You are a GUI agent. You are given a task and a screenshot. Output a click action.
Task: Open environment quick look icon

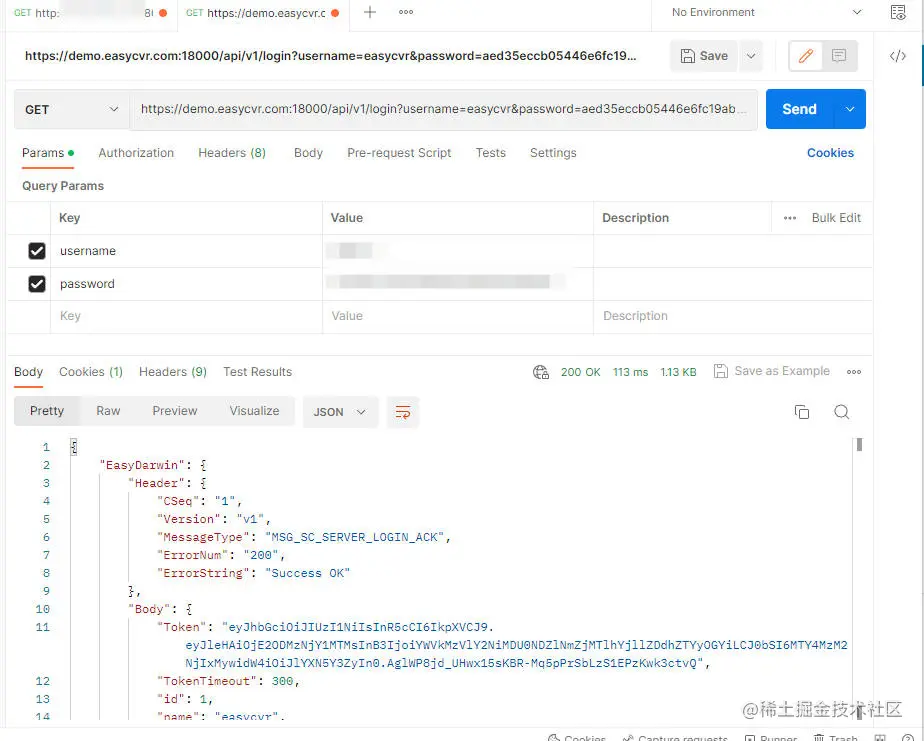[898, 12]
